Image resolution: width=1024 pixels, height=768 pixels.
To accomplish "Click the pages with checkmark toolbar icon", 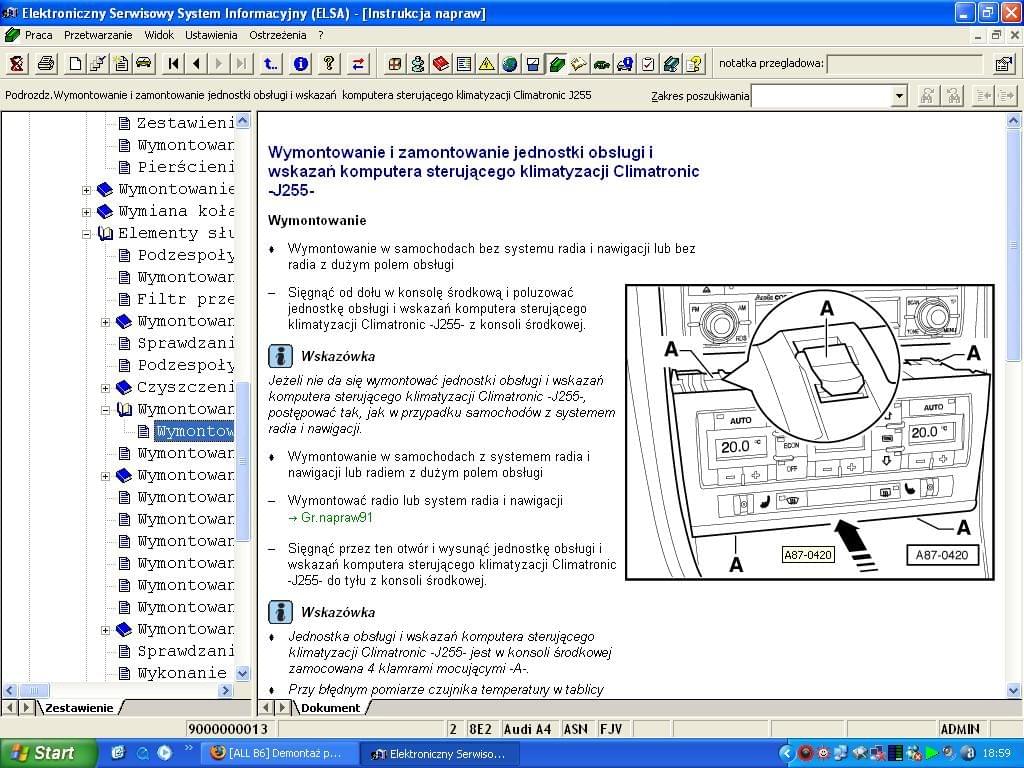I will tap(98, 63).
